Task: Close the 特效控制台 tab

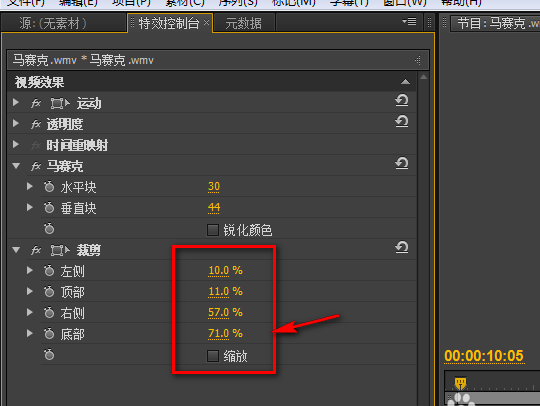Action: click(x=206, y=23)
